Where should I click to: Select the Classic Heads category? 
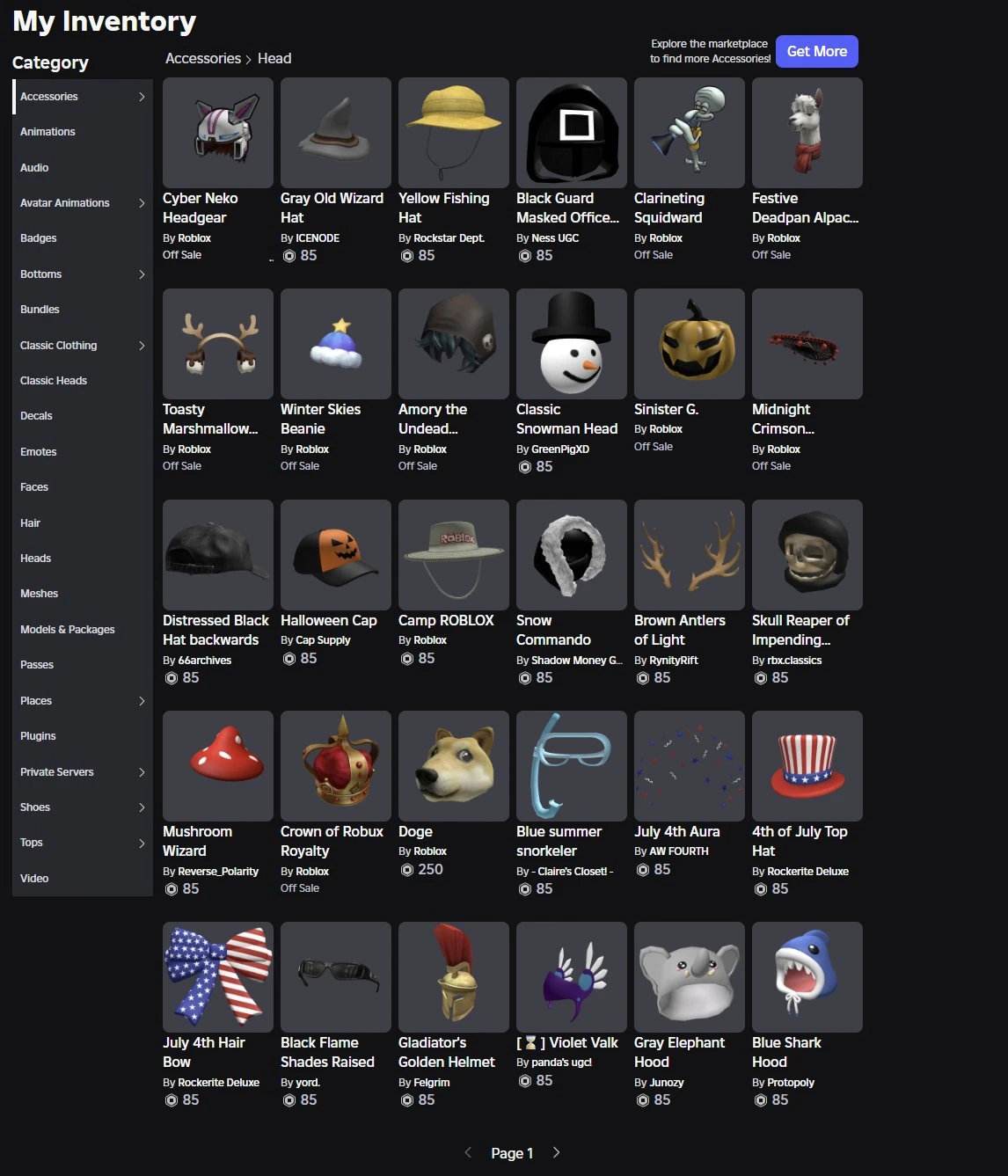click(83, 381)
